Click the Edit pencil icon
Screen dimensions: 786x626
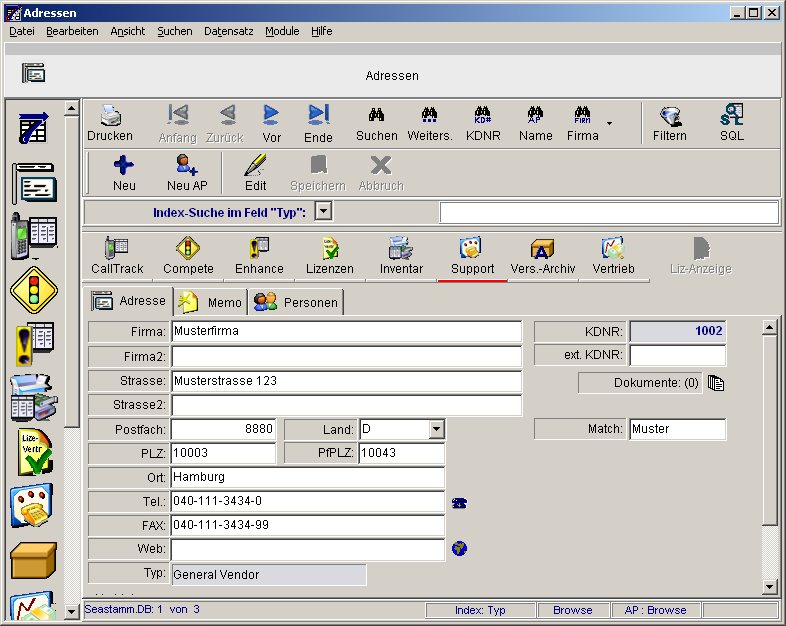(255, 166)
